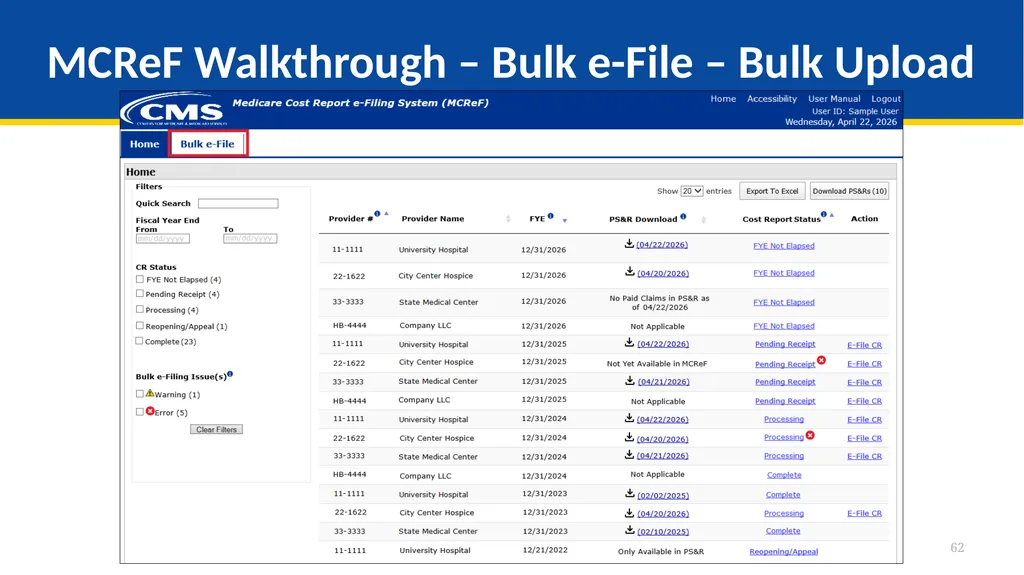
Task: Click download icon in City Center Hospice 12/31/2026 row
Action: click(x=630, y=271)
